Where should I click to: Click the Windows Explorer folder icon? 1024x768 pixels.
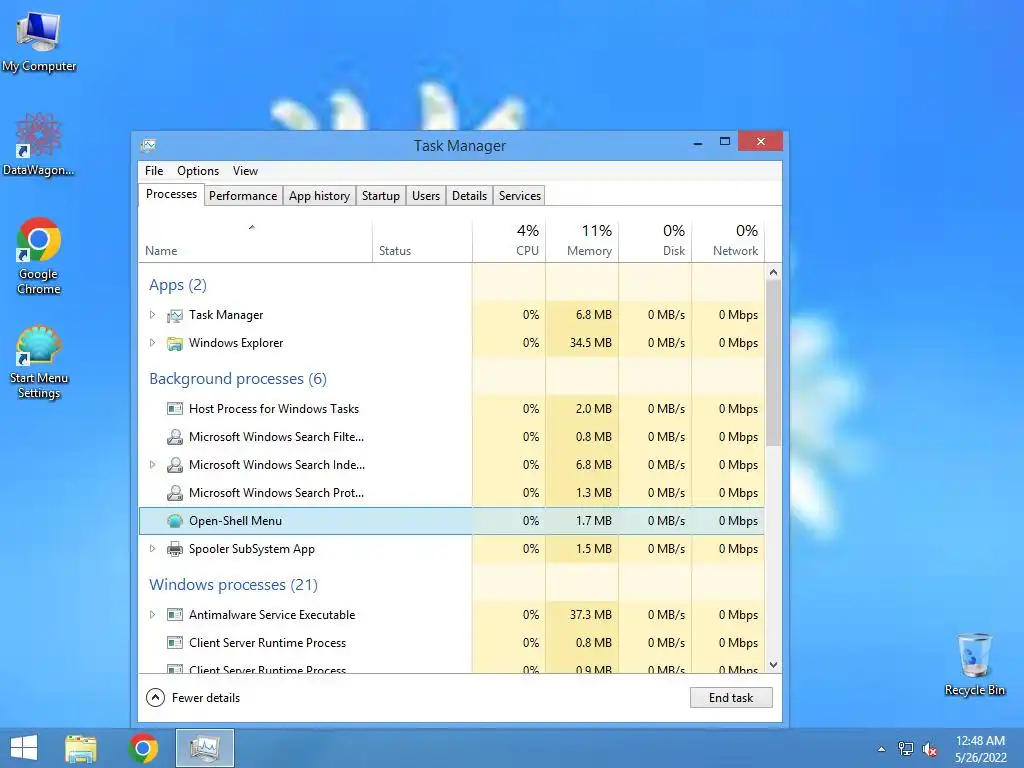coord(174,344)
